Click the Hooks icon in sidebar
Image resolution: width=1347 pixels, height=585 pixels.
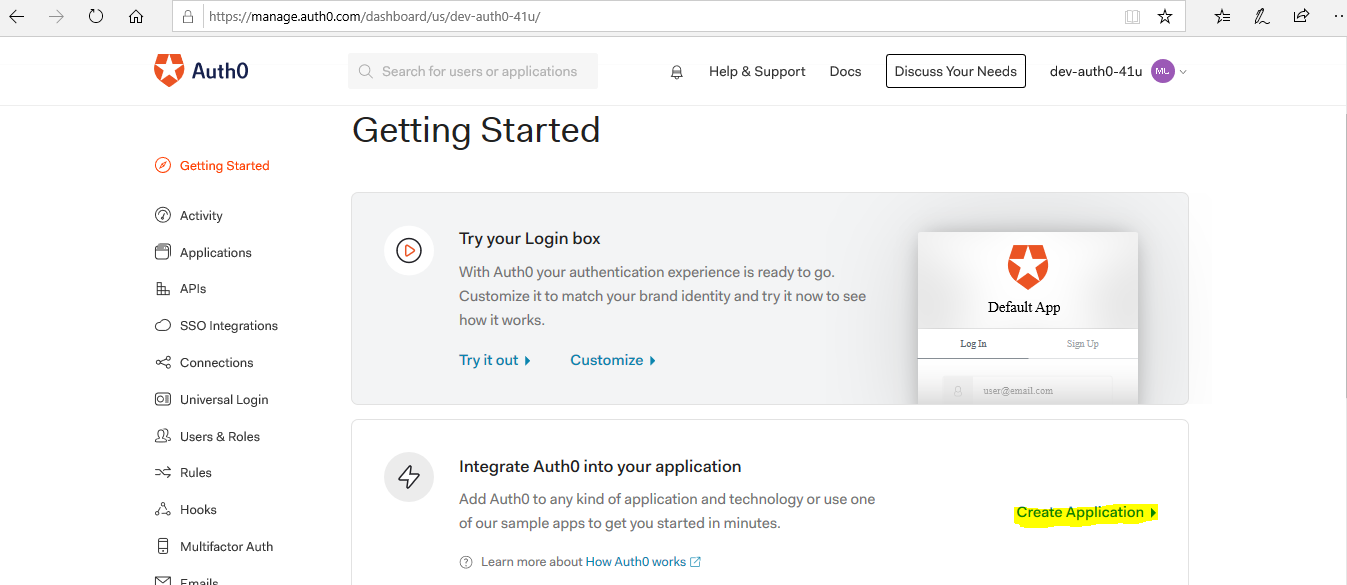point(163,510)
